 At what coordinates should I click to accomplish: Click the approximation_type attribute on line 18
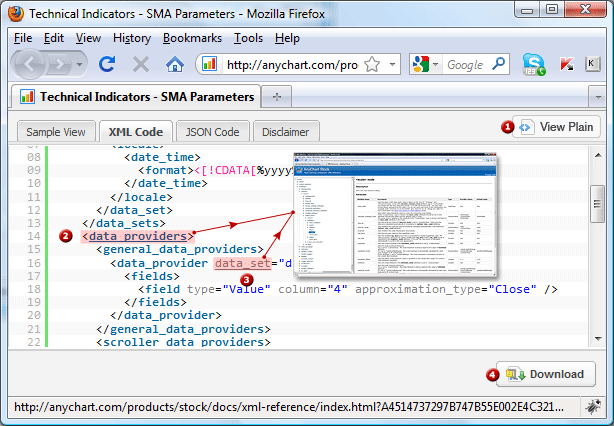[x=418, y=289]
